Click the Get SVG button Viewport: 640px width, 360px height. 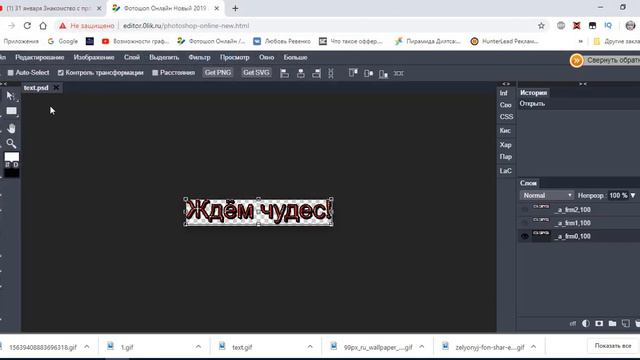tap(256, 73)
